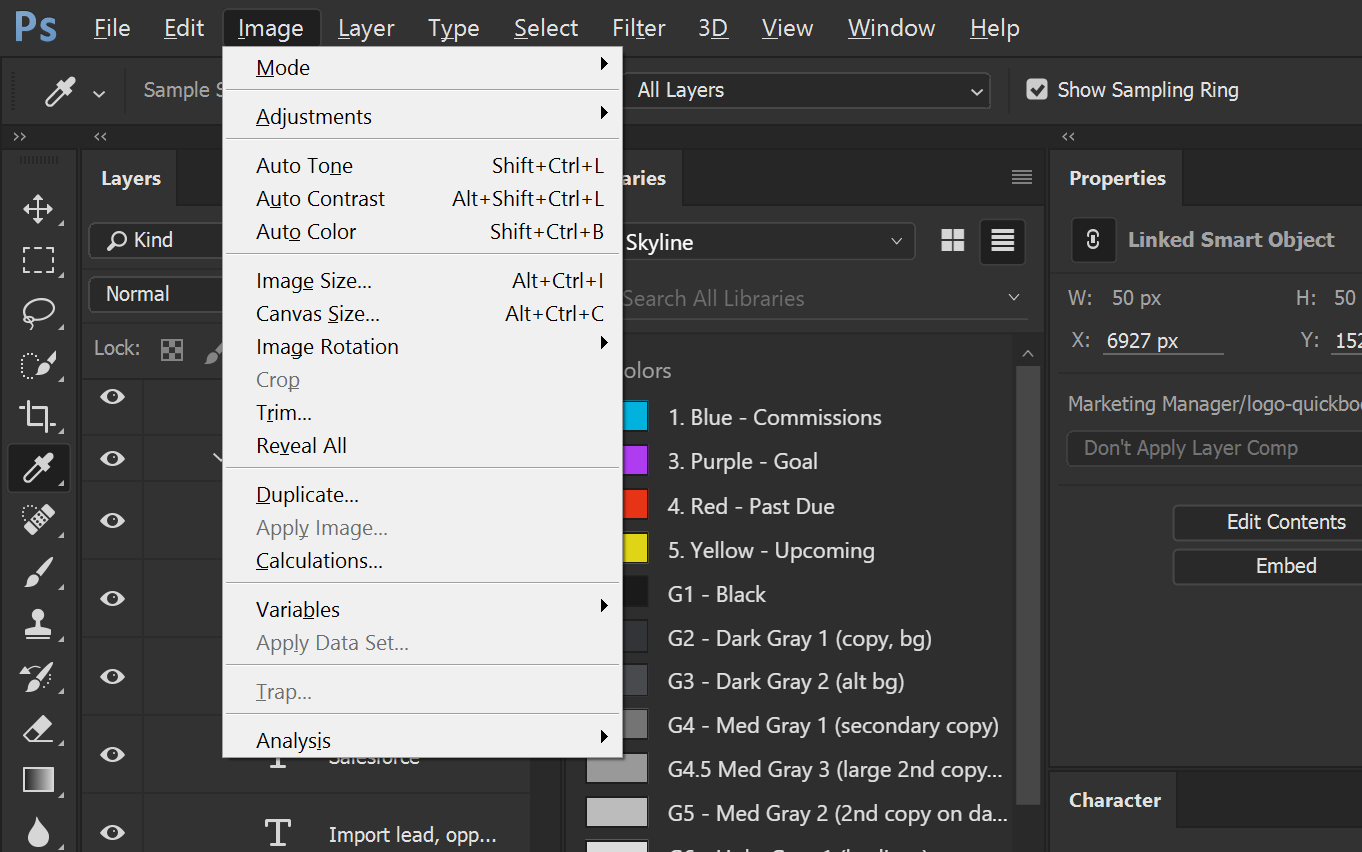Open the Kind layer filter dropdown

[x=156, y=240]
